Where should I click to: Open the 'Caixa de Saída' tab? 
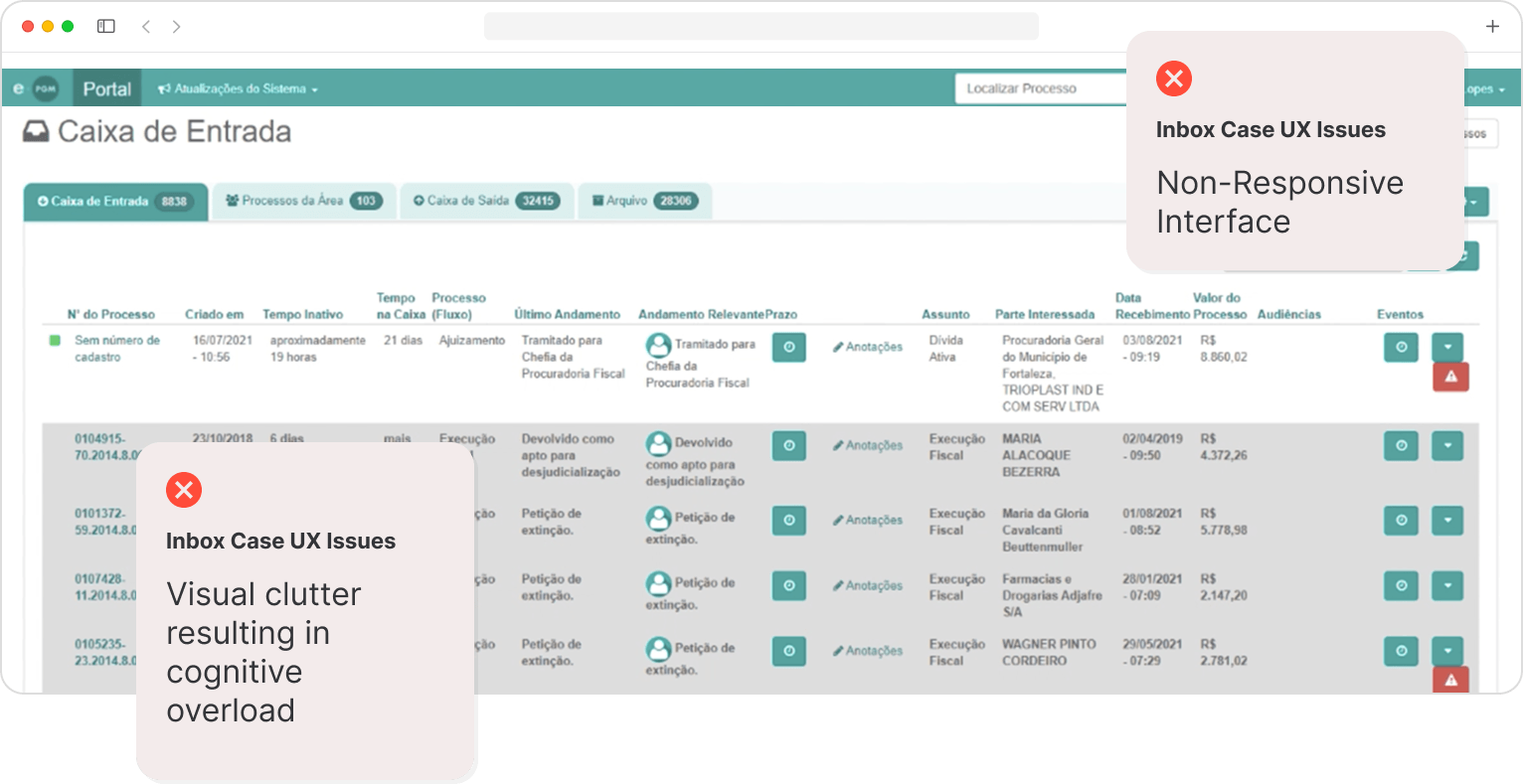487,201
